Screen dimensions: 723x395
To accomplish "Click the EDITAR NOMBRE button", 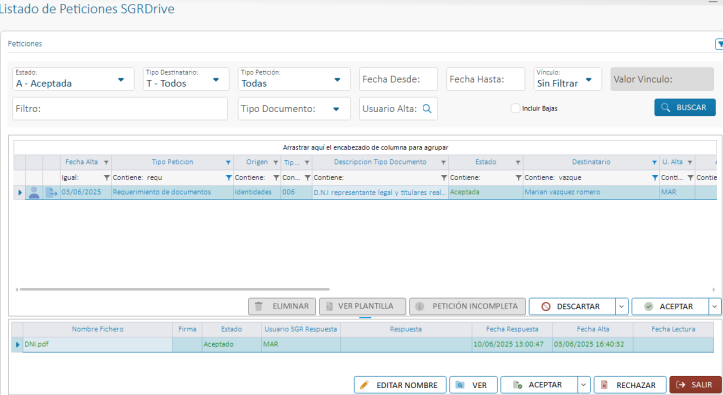I will (x=400, y=385).
